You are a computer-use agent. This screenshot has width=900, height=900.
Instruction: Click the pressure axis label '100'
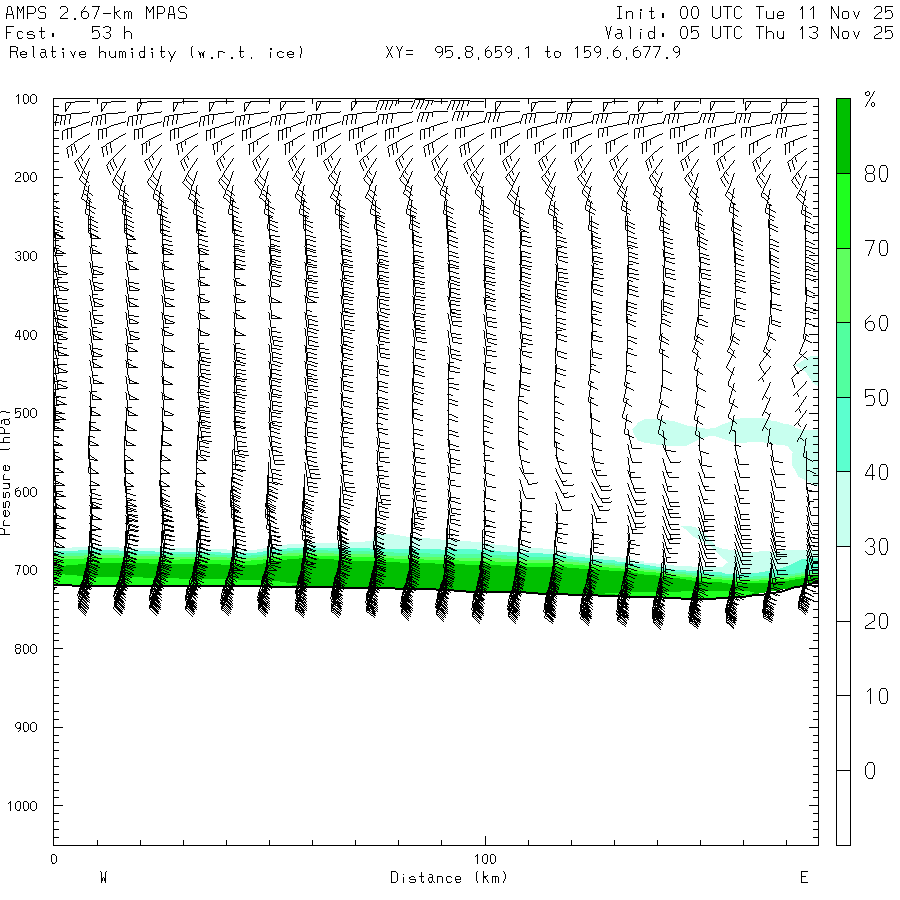[26, 99]
